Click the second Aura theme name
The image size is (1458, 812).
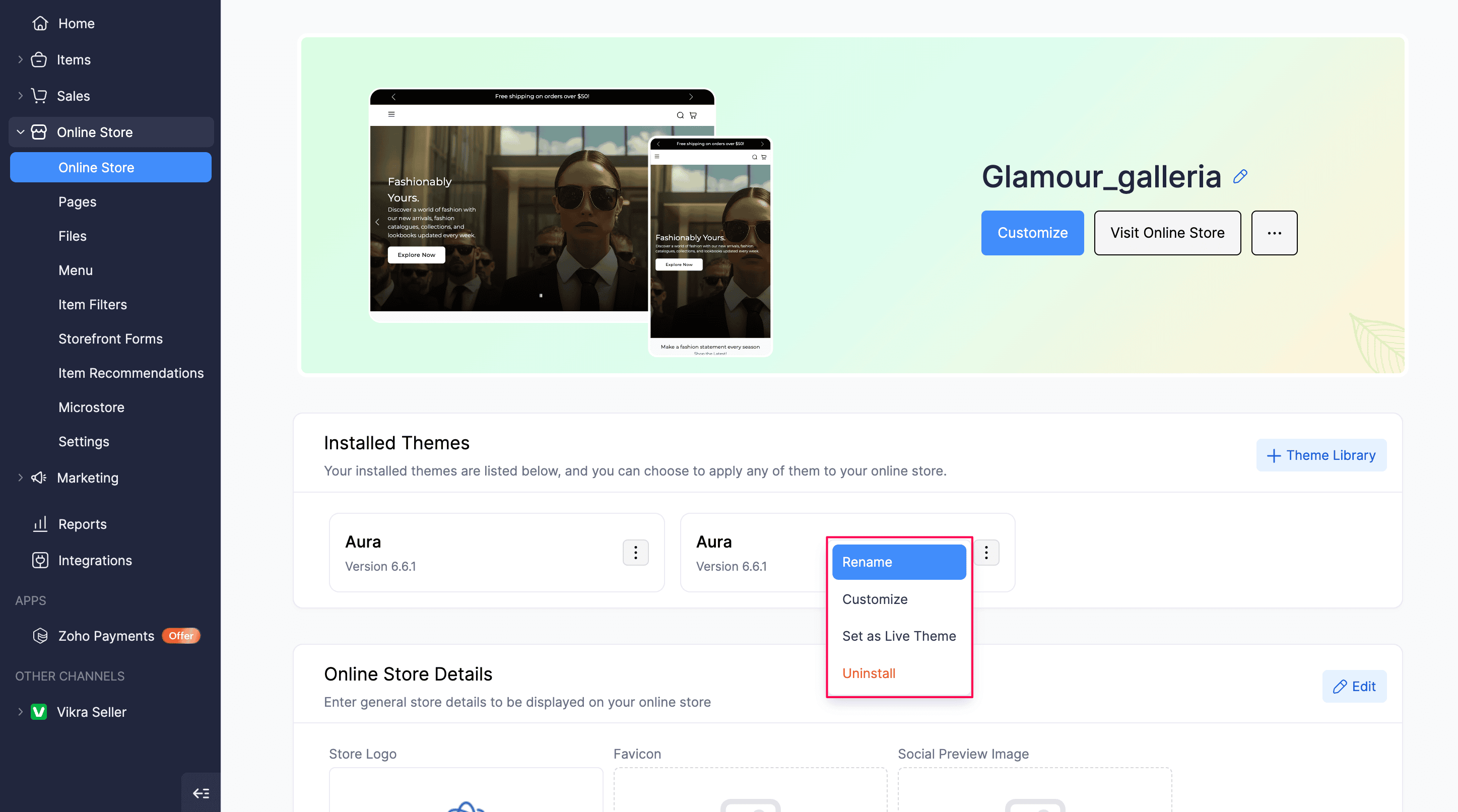714,542
